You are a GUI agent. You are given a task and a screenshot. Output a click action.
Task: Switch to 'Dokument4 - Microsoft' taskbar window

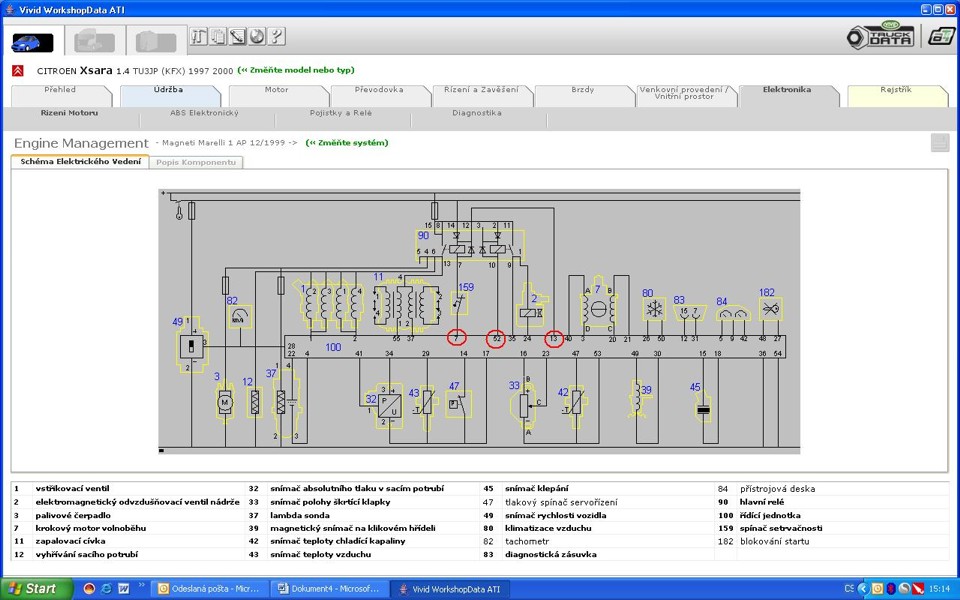coord(329,589)
